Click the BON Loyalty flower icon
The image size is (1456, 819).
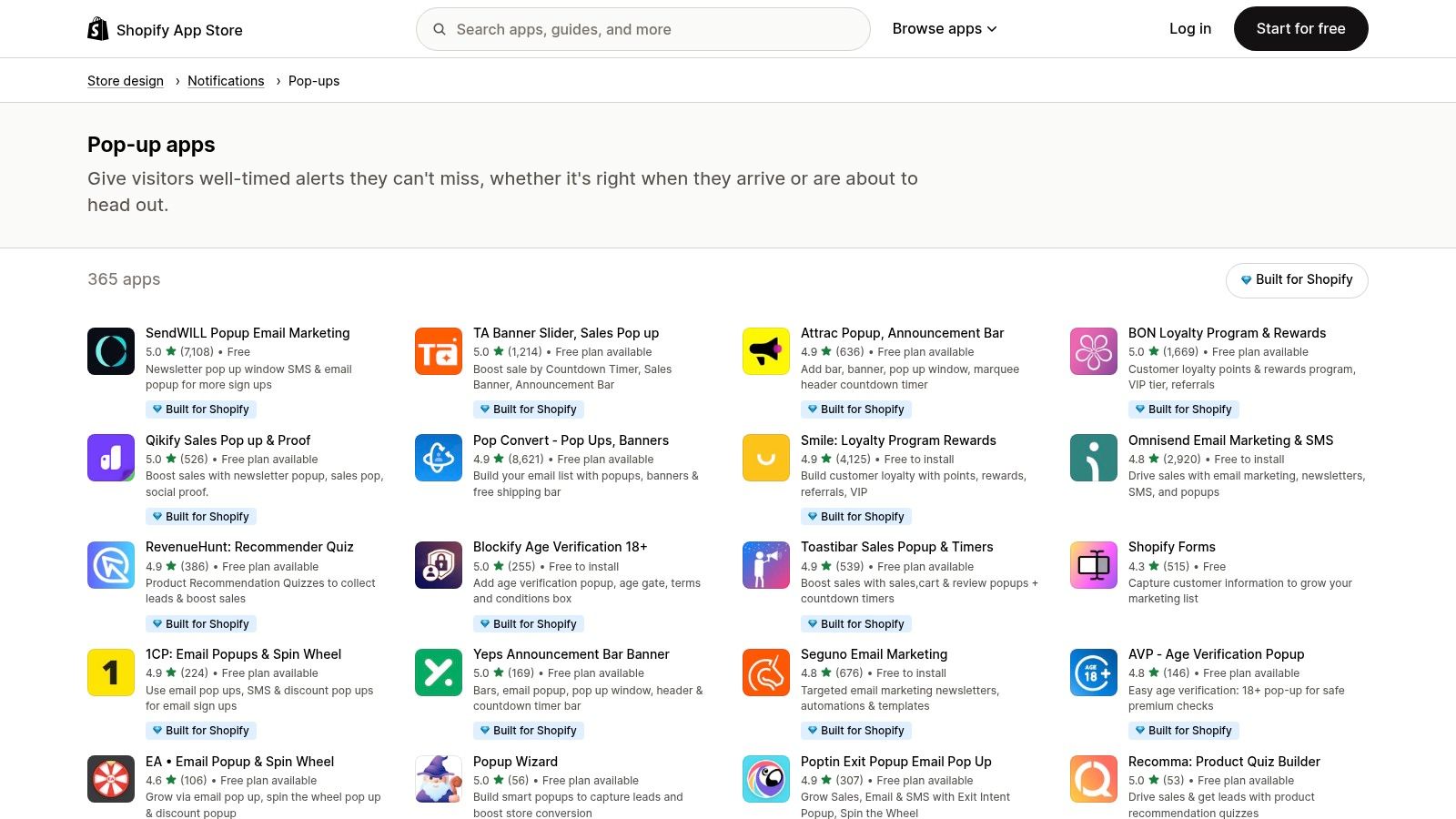point(1093,350)
